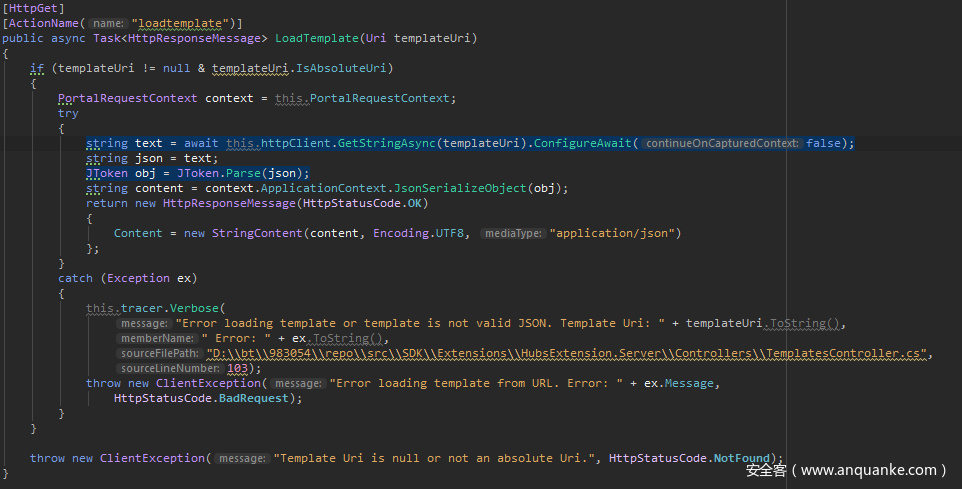Click the line 'string json = text;'
Viewport: 962px width, 489px height.
click(x=152, y=158)
